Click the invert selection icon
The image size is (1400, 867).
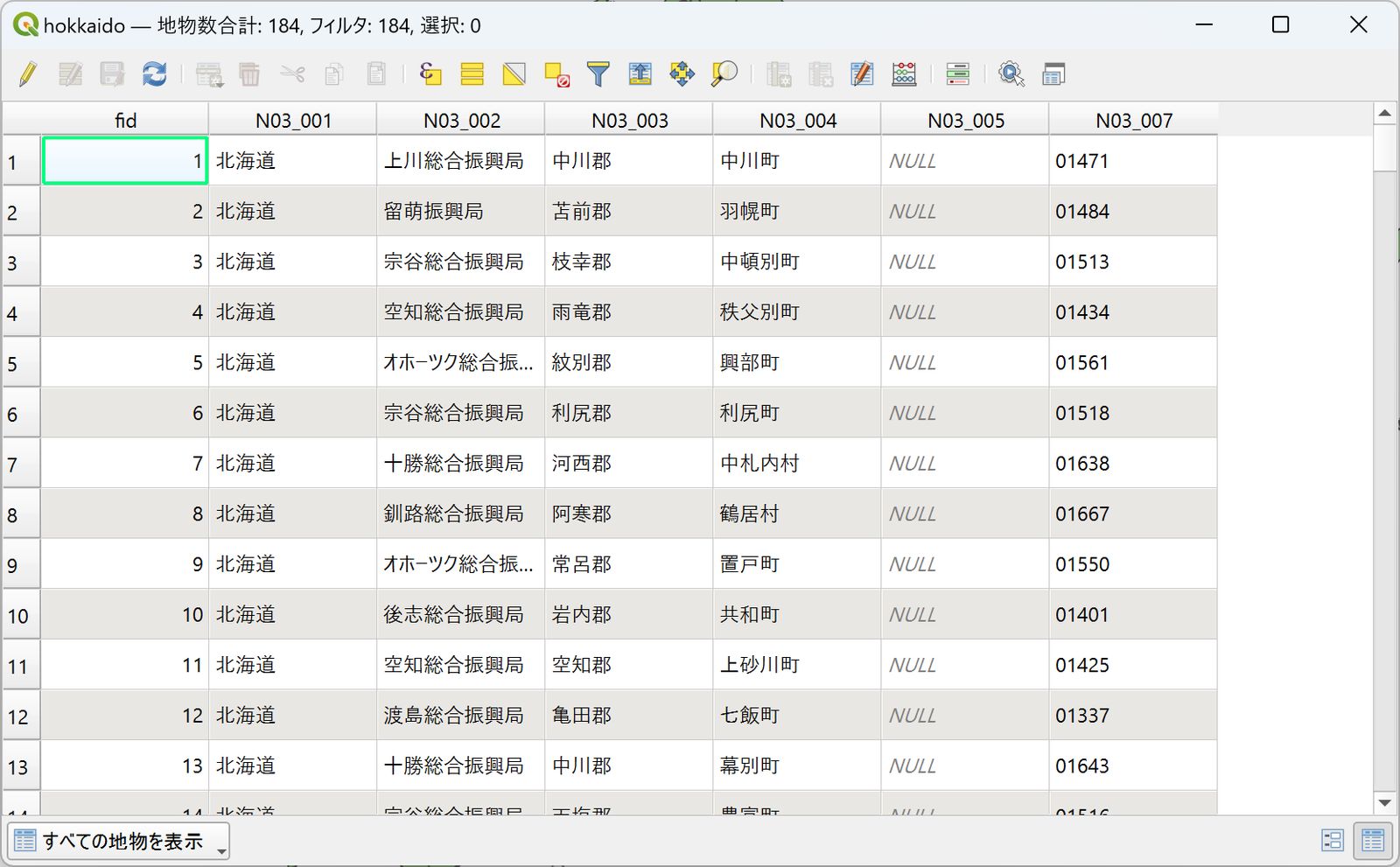[x=514, y=74]
